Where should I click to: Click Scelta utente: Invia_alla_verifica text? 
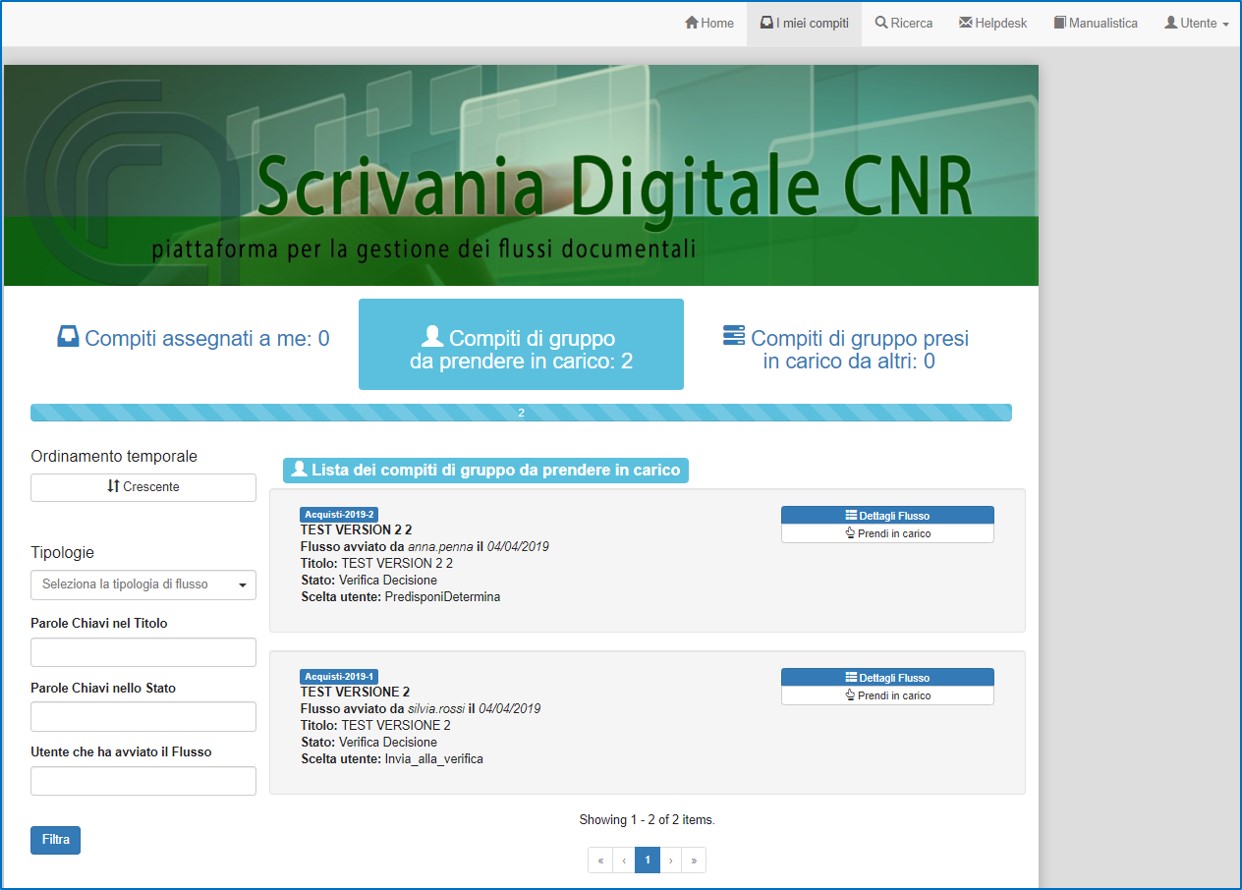pos(392,759)
